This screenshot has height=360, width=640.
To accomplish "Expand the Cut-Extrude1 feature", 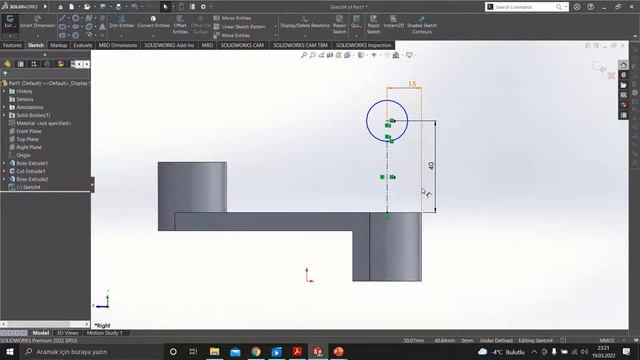I will [4, 171].
